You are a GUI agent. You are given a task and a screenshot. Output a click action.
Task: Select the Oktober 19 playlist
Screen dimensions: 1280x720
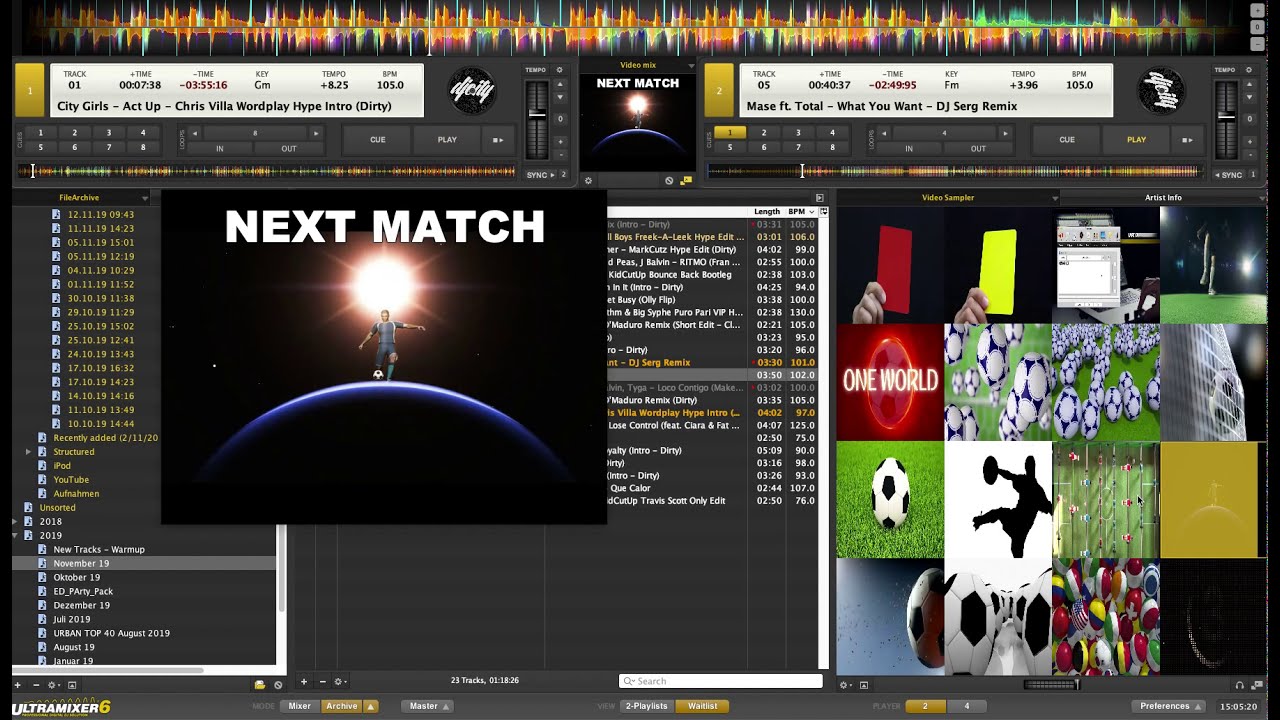point(77,578)
